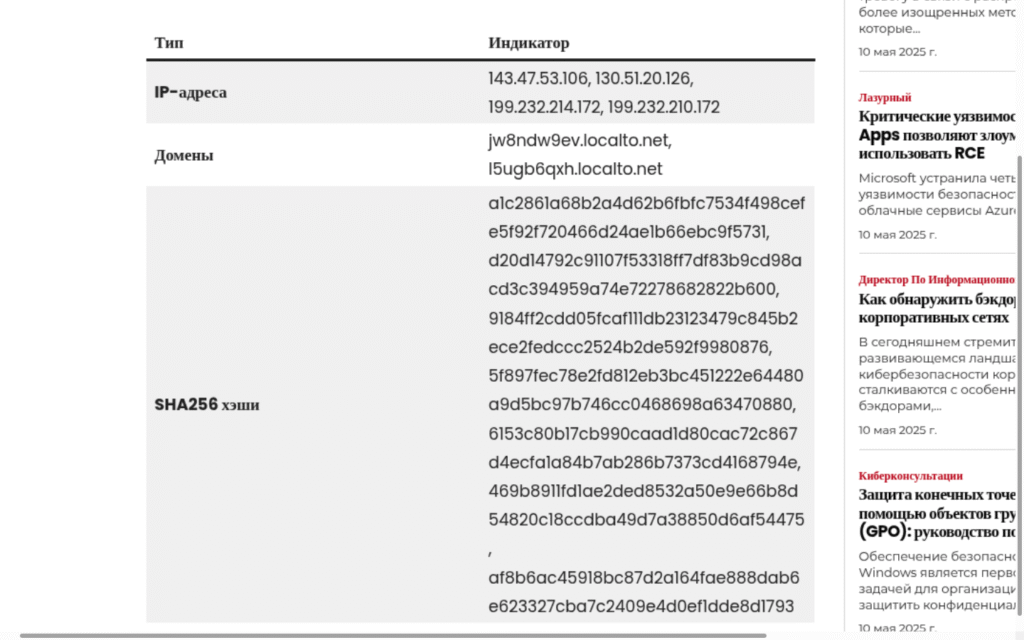Viewport: 1024px width, 640px height.
Task: Click the IP-адреса row label
Action: pos(190,92)
